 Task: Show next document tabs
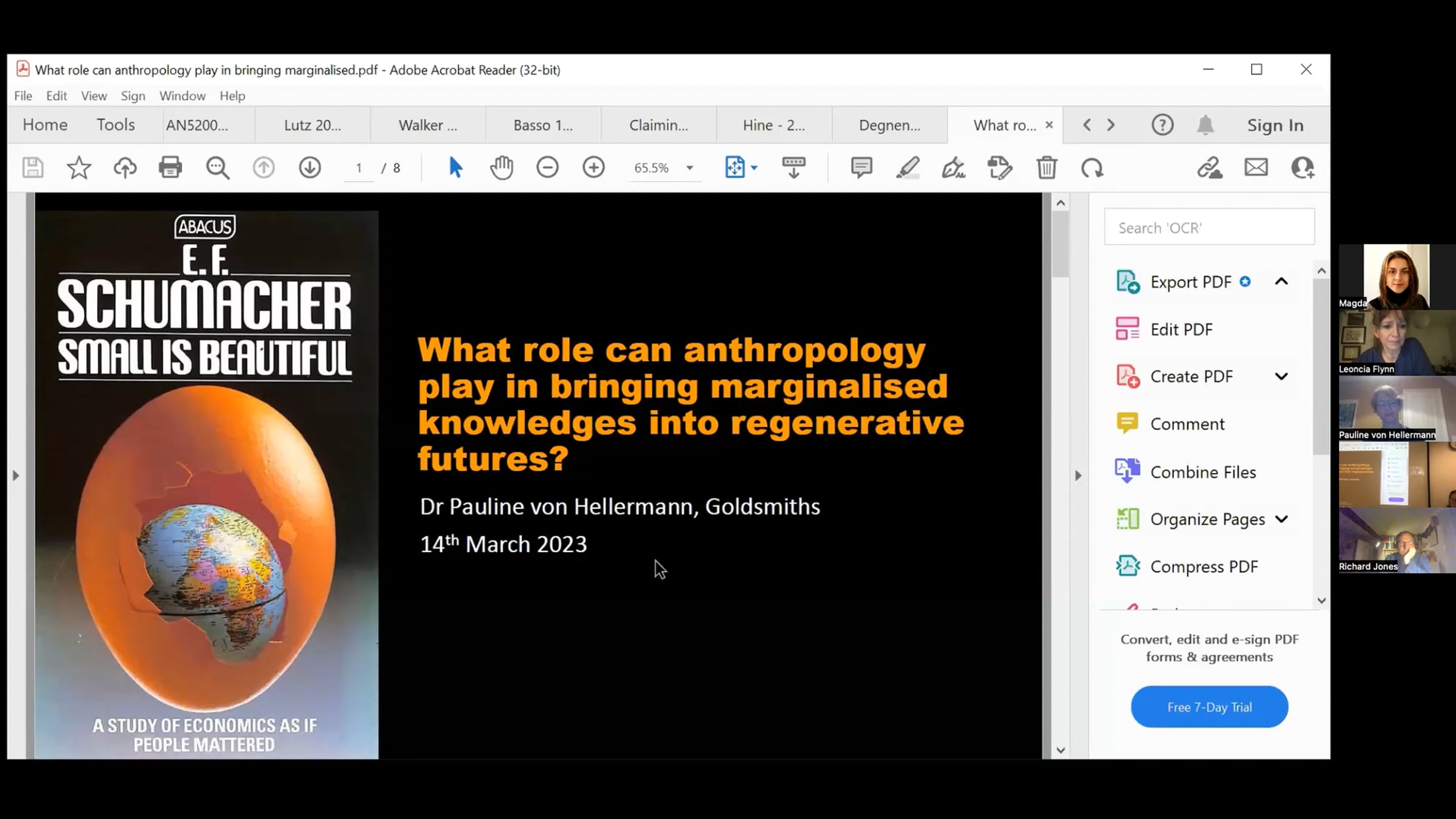pos(1111,125)
